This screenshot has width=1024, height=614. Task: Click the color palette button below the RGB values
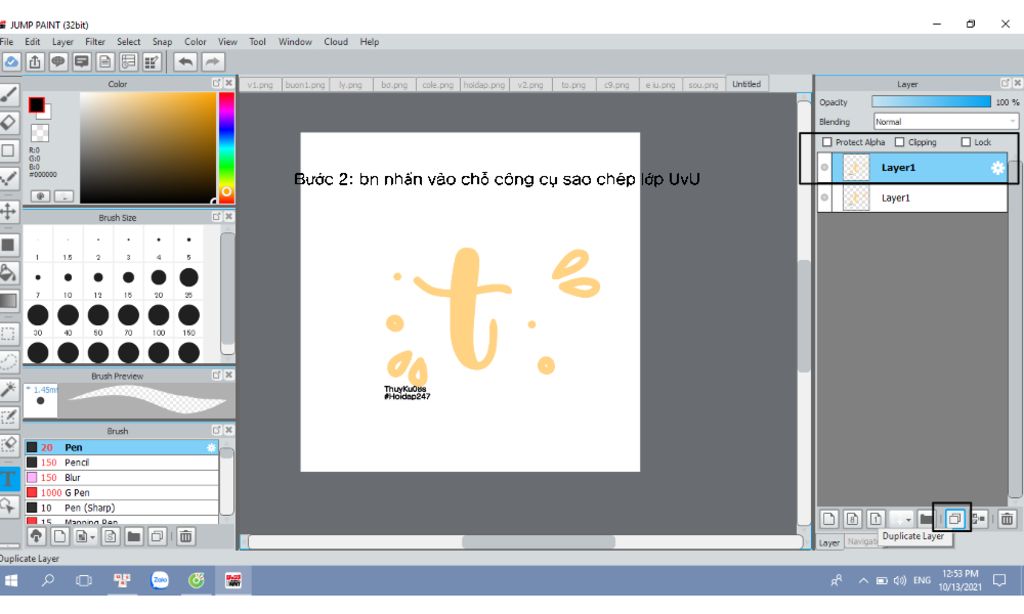[x=40, y=196]
